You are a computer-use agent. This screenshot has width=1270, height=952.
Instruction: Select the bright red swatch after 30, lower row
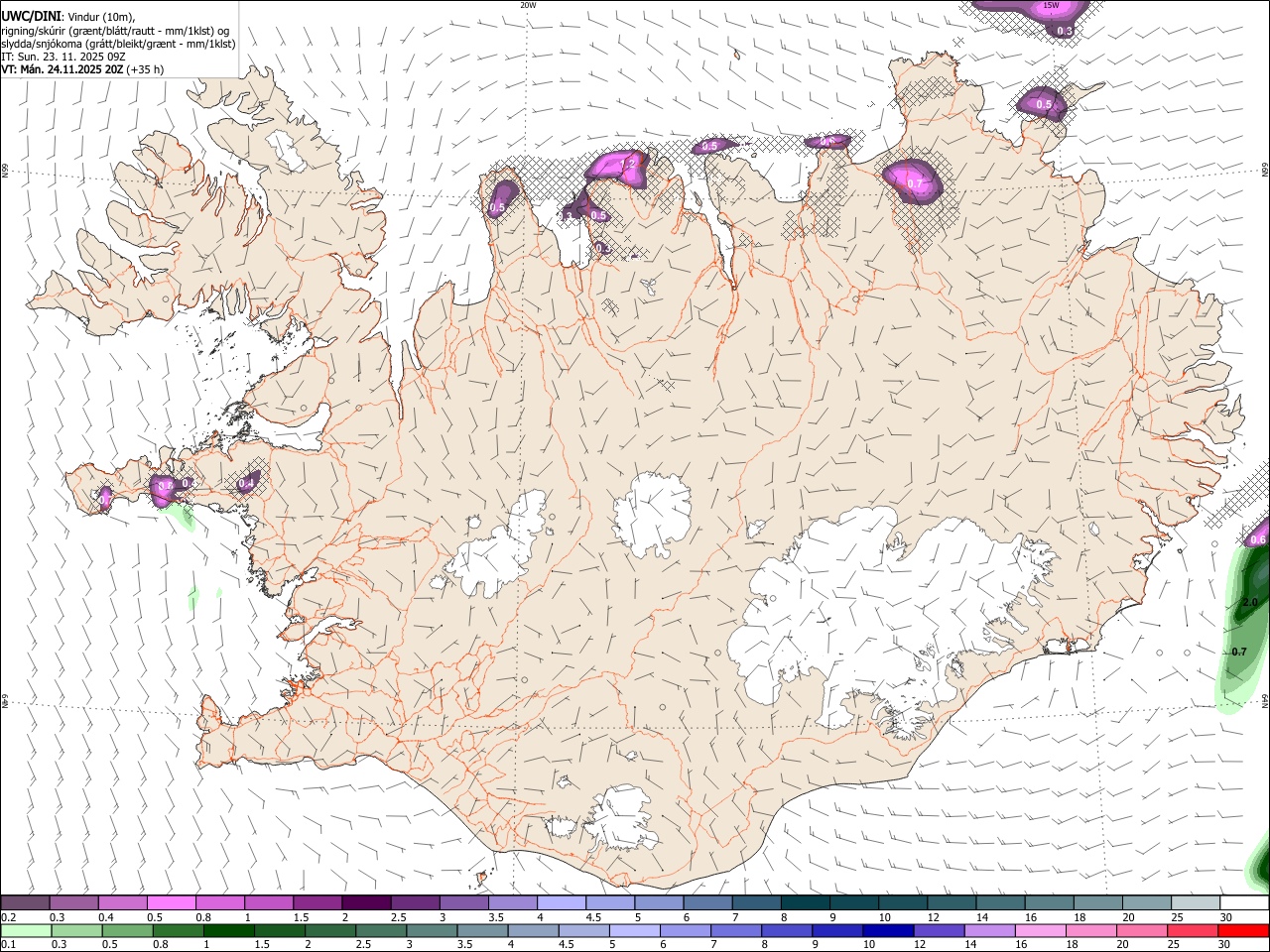[1243, 930]
